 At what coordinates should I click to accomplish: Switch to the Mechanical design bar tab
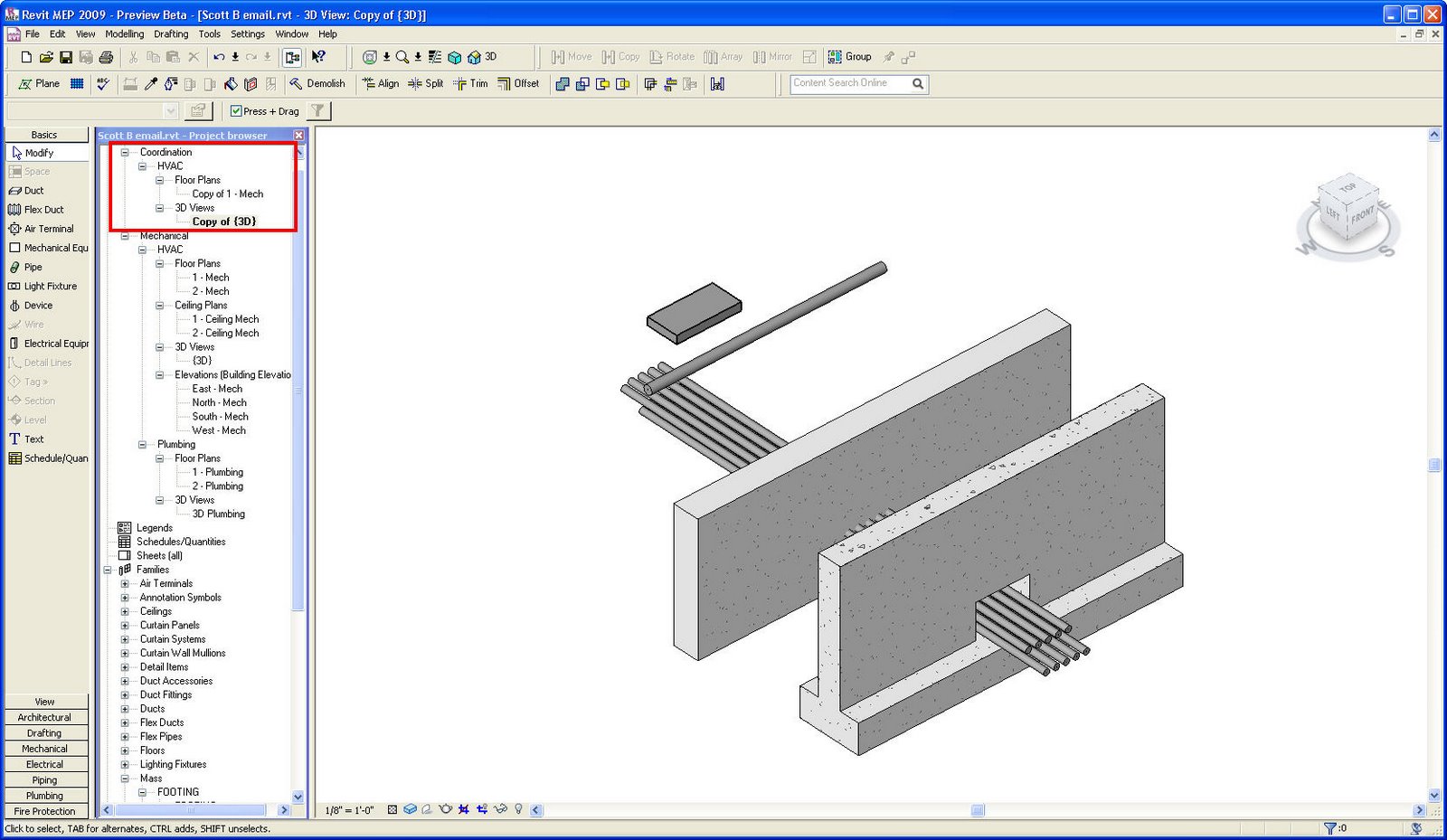45,749
